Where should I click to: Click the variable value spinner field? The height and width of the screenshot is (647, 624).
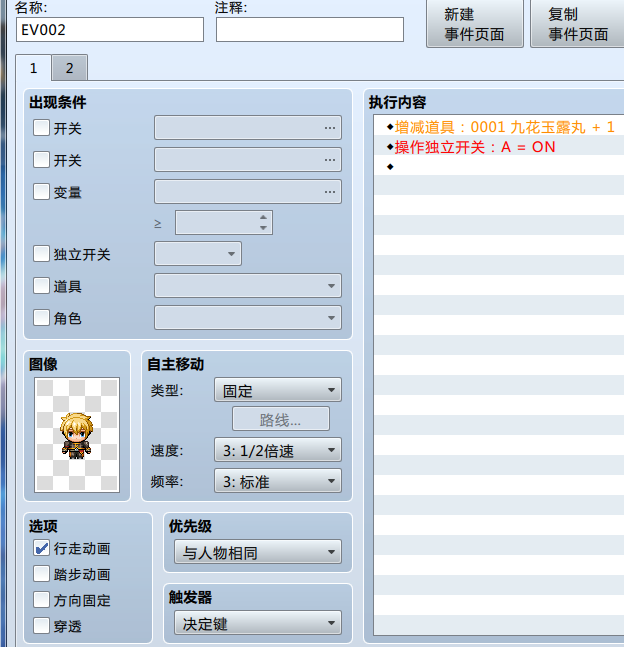[224, 222]
